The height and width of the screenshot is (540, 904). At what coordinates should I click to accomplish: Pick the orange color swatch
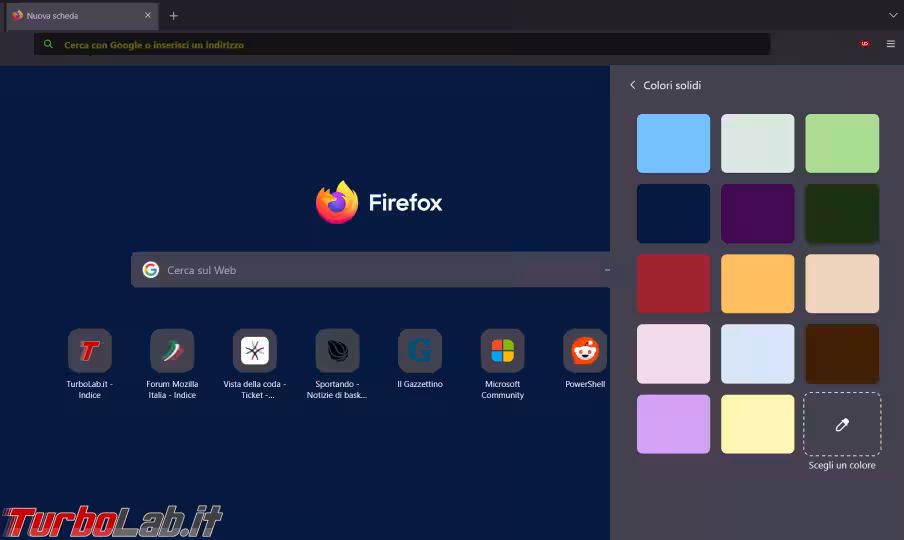click(x=758, y=284)
